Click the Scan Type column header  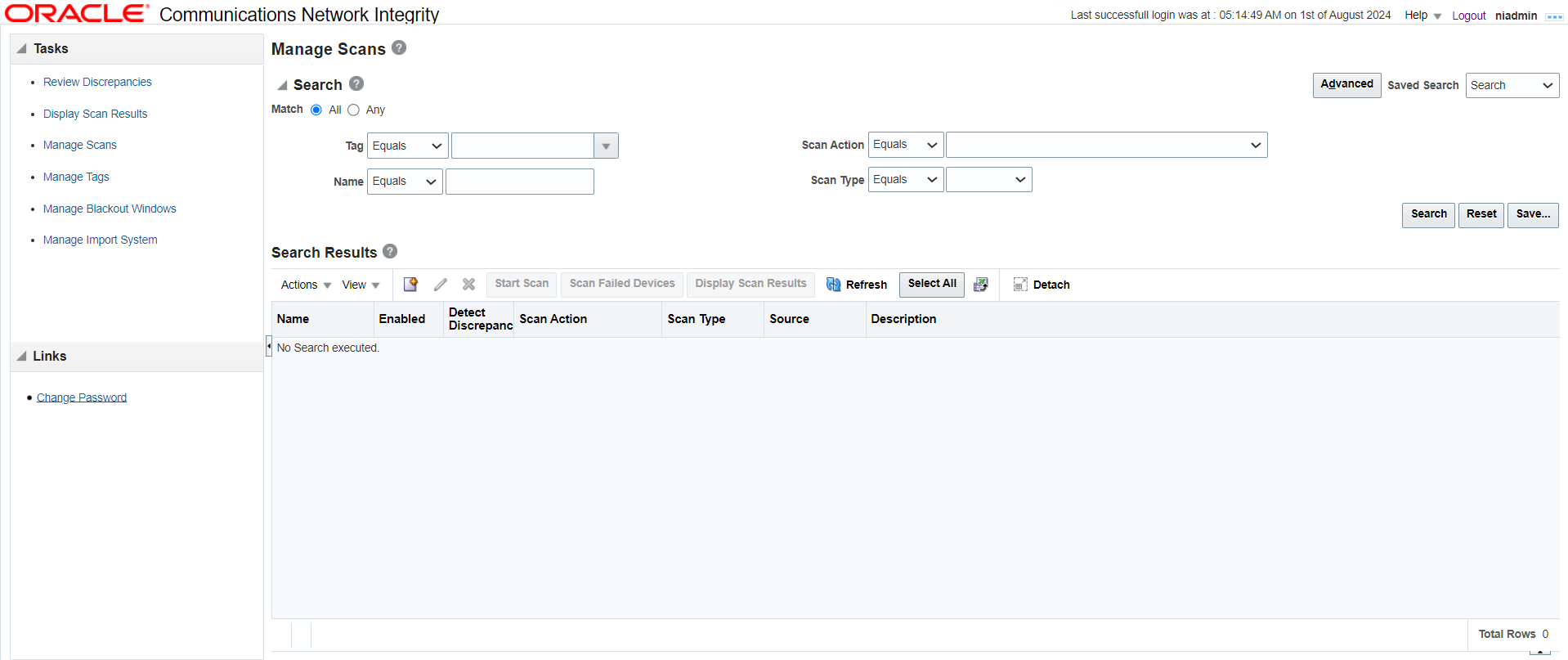pyautogui.click(x=713, y=319)
